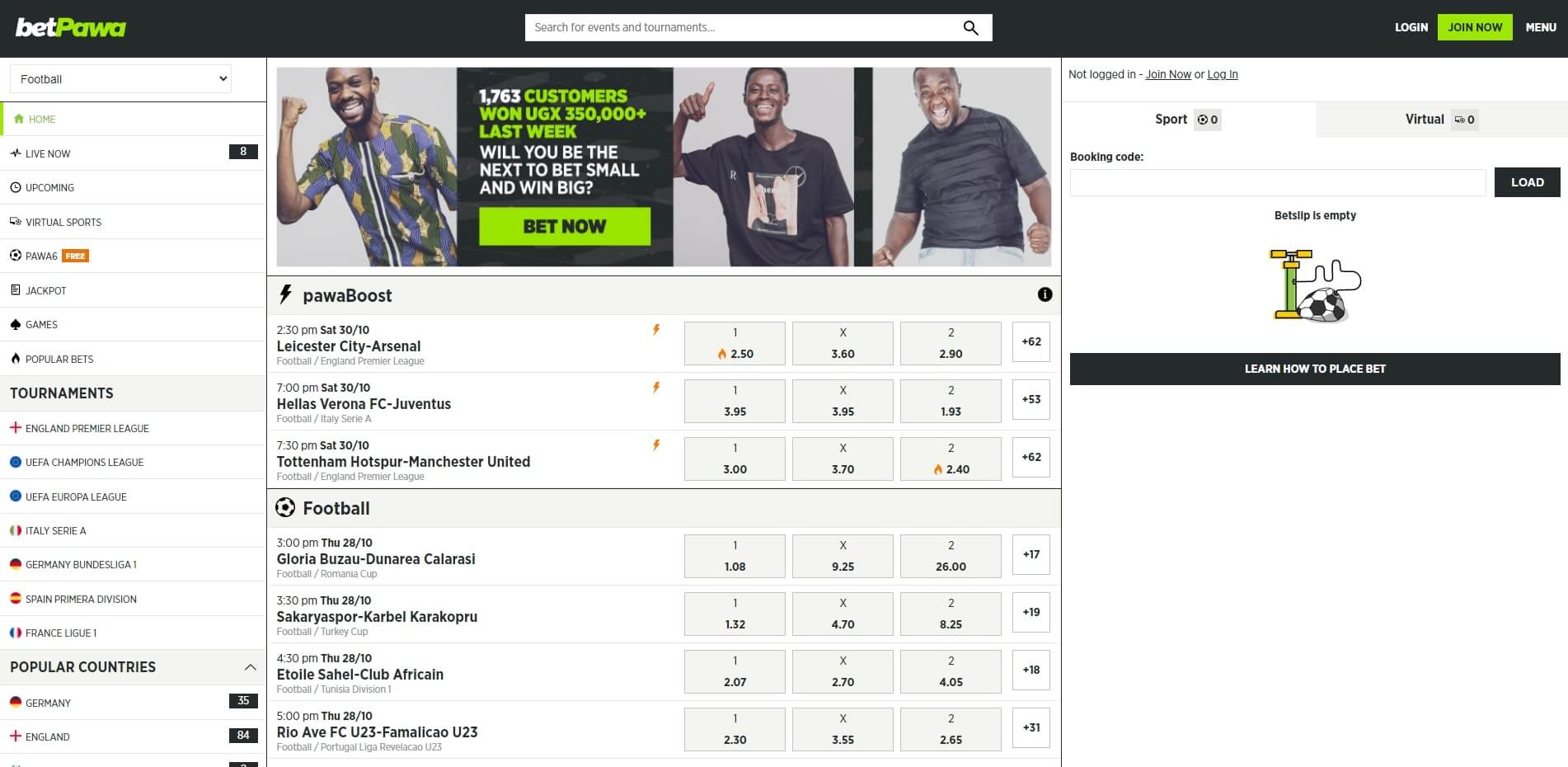
Task: Expand +62 more markets for Leicester-Arsenal
Action: click(x=1030, y=341)
